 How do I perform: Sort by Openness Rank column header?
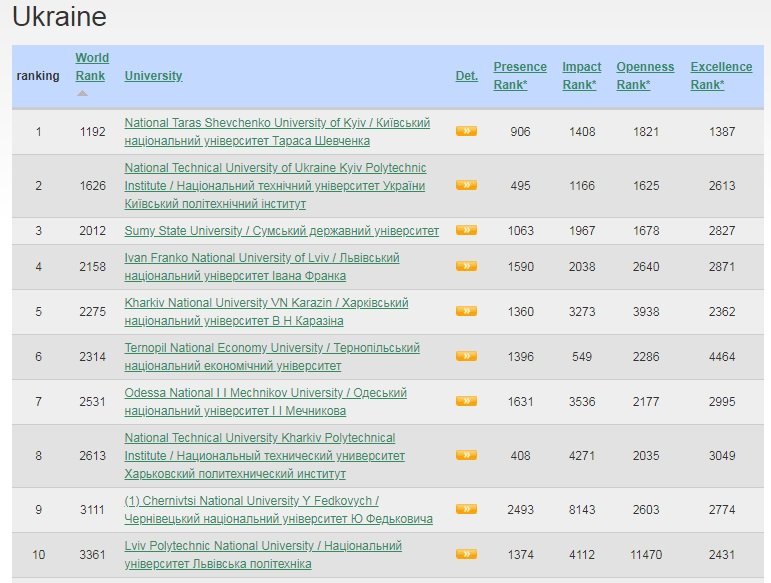[645, 76]
